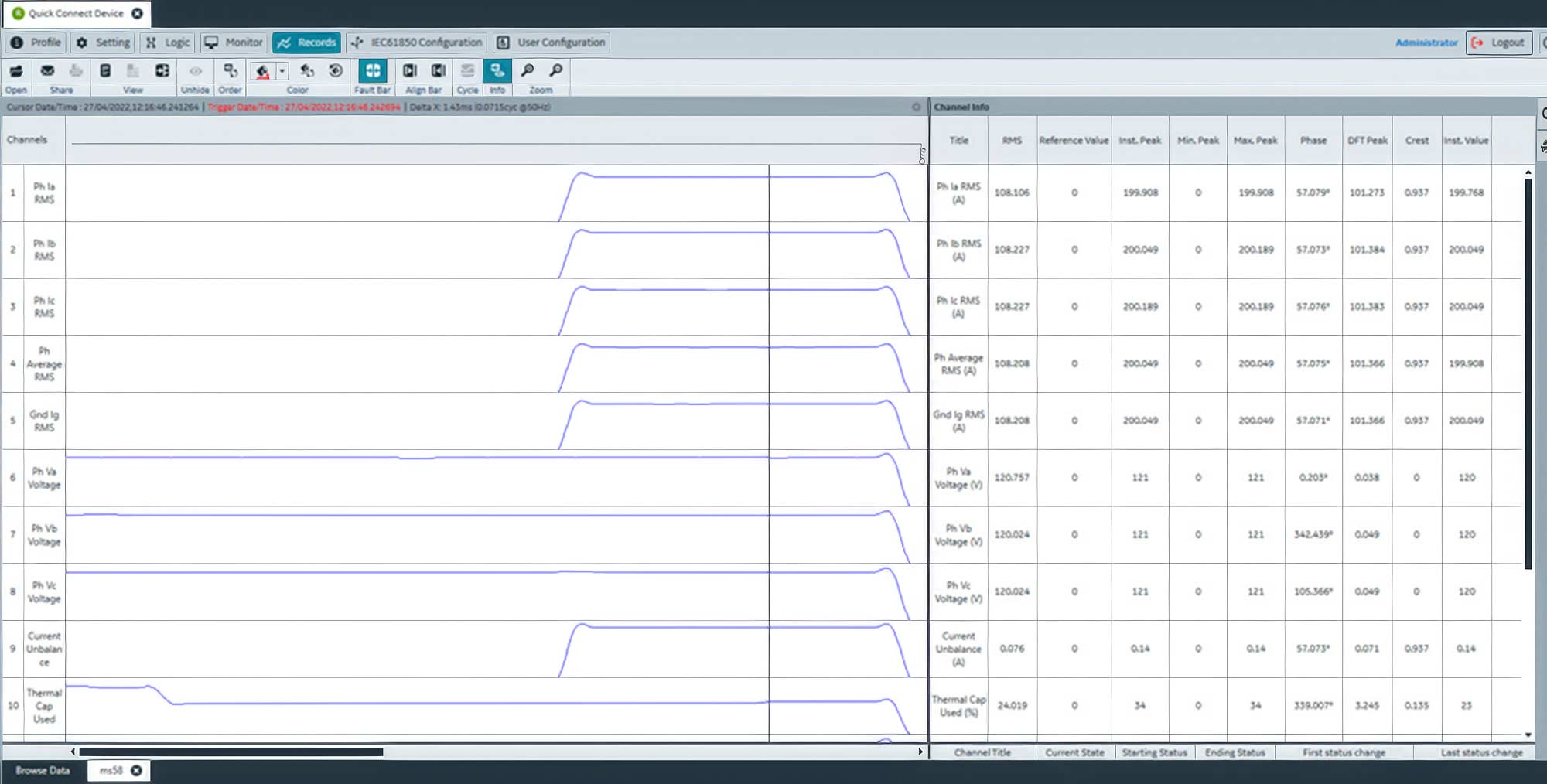Click the Starting Status column header
Image resolution: width=1547 pixels, height=784 pixels.
1154,752
